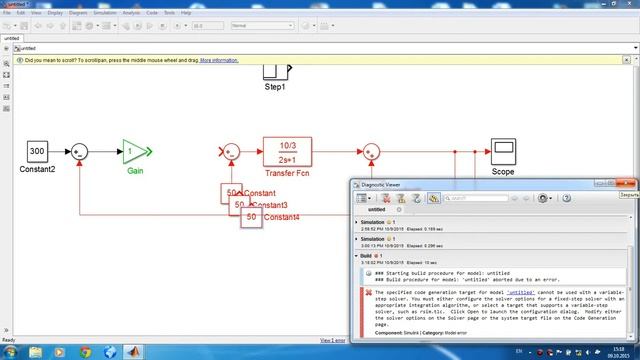Screen dimensions: 640x360
Task: Open the Diagram menu
Action: pos(78,13)
